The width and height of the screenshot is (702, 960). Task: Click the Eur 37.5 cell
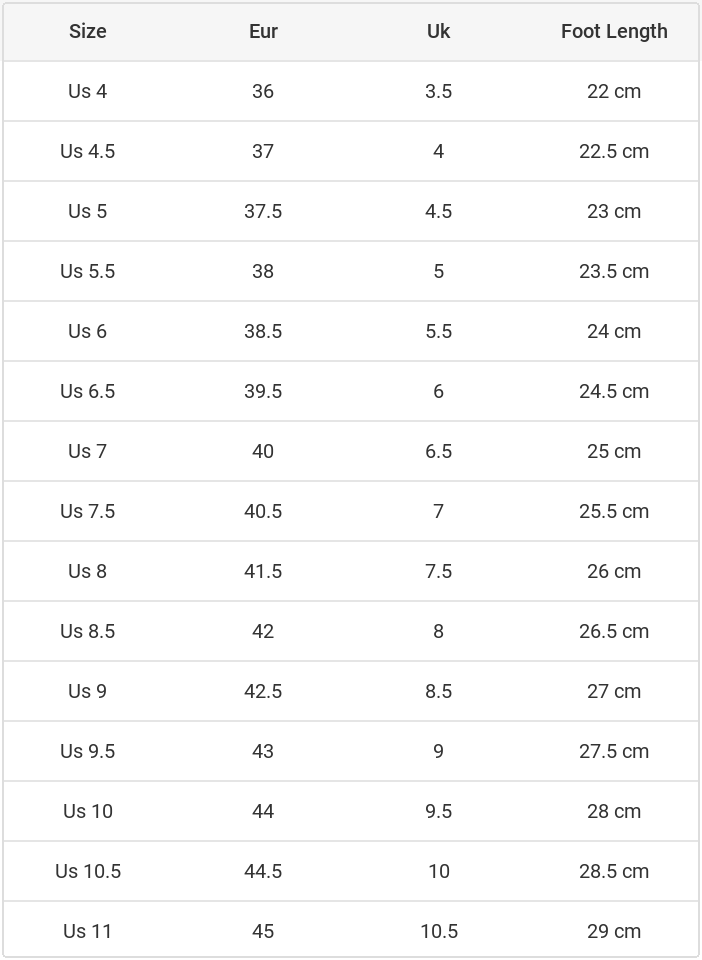263,211
